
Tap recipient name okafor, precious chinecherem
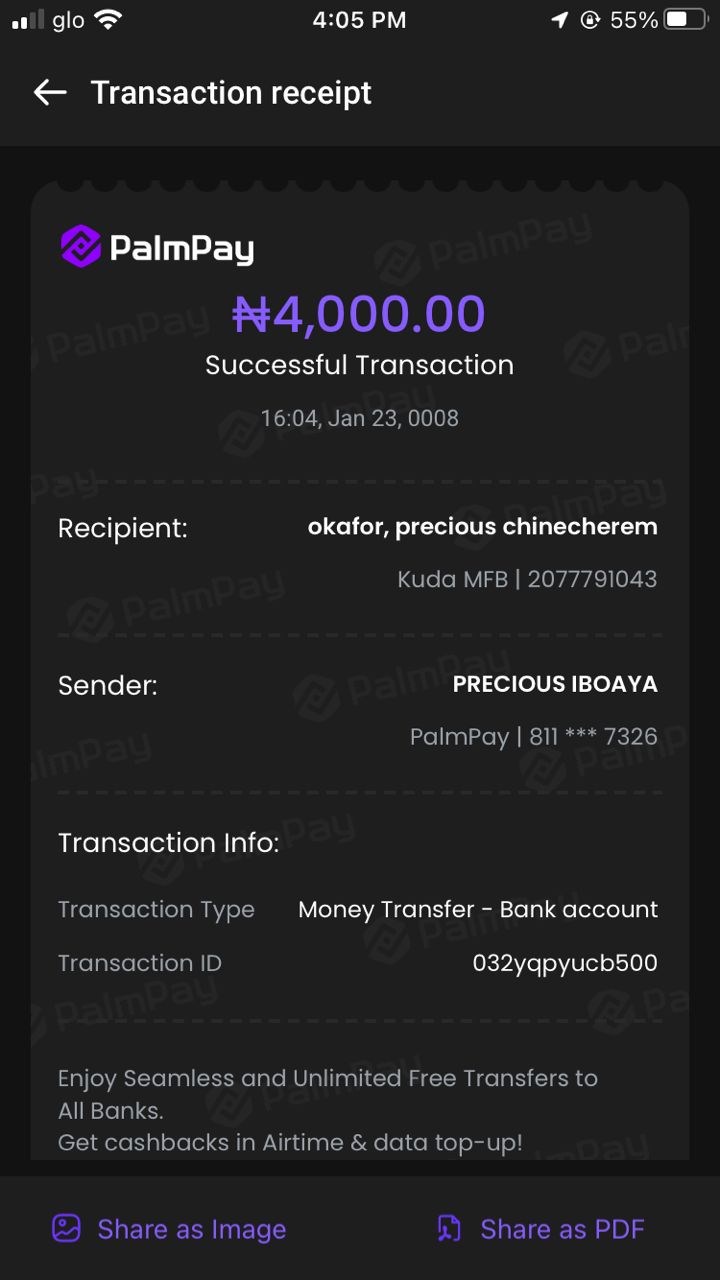[482, 527]
